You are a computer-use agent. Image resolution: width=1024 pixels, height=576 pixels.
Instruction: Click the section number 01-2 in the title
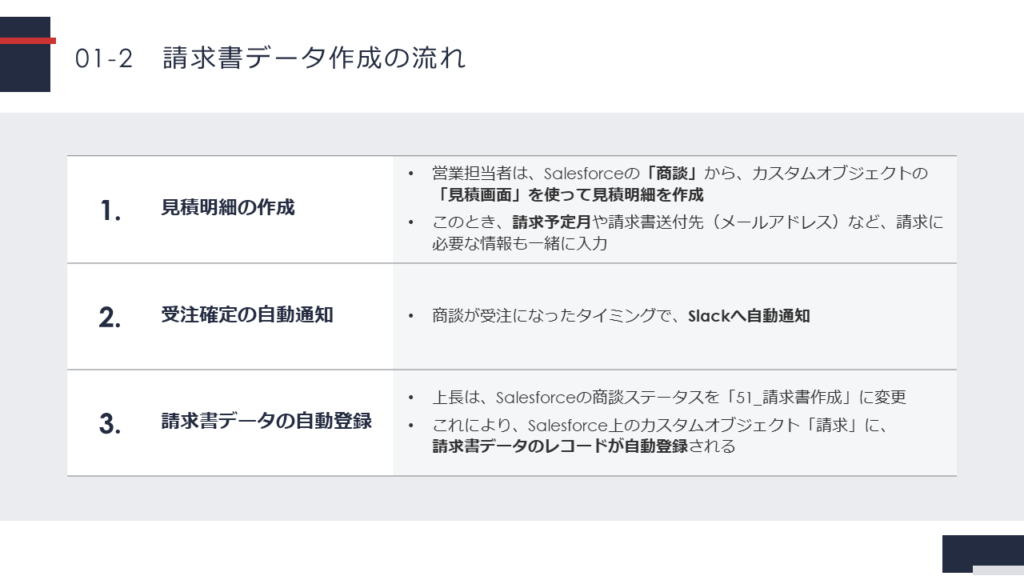pyautogui.click(x=104, y=59)
